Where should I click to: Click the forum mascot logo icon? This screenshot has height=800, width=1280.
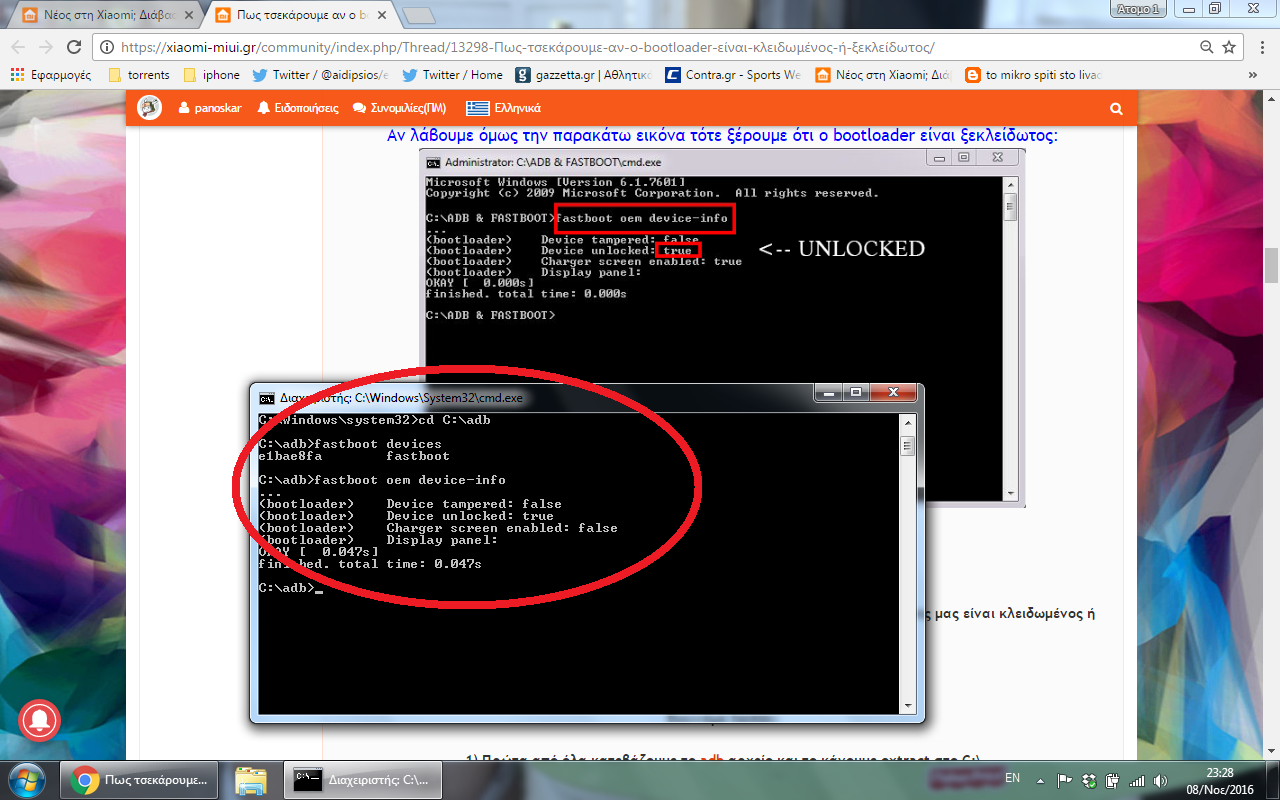point(150,108)
